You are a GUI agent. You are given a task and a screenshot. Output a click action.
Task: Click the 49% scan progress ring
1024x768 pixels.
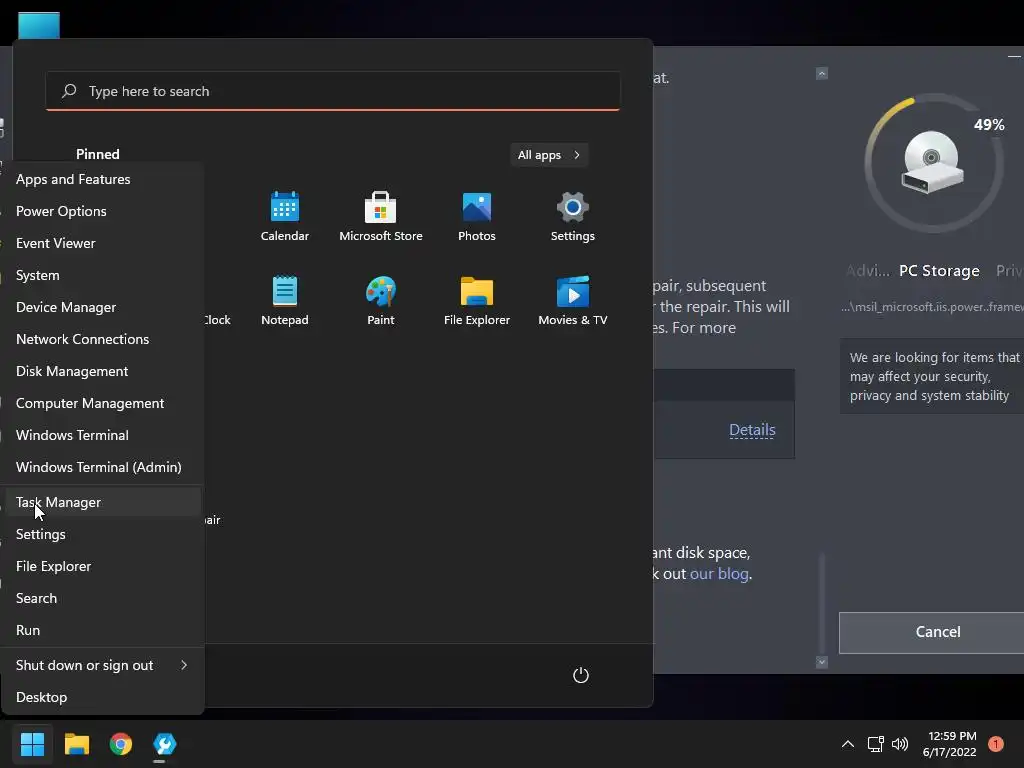coord(934,162)
